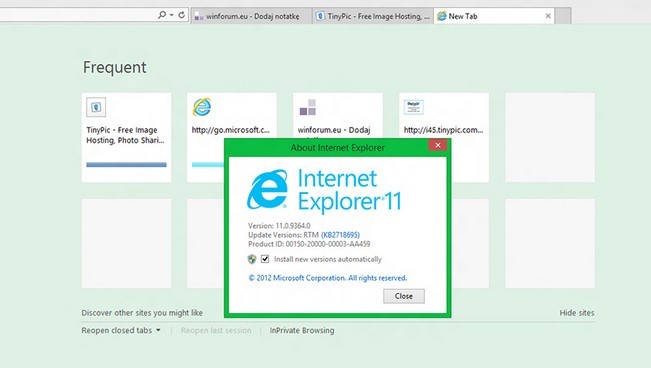Click the Close button in About dialog
Viewport: 651px width, 368px height.
point(404,296)
